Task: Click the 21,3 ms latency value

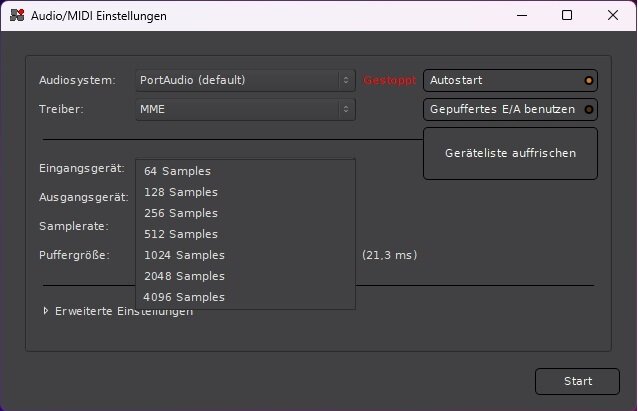Action: tap(389, 255)
